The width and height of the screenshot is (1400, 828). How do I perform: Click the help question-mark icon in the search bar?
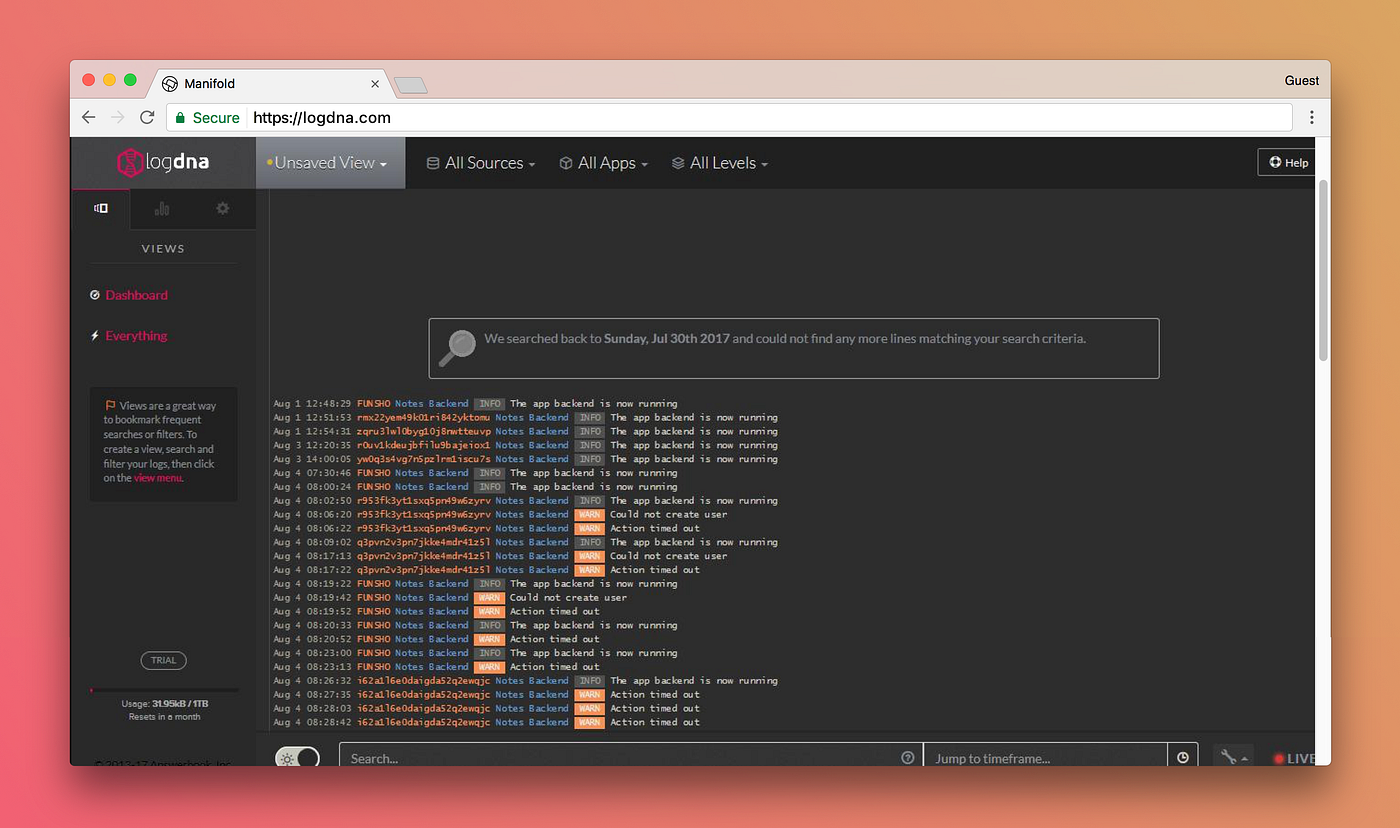[908, 756]
